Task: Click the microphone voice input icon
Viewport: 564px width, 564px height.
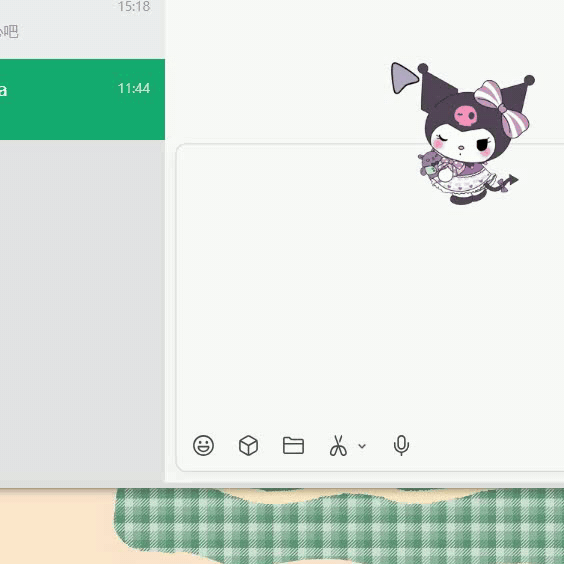Action: (401, 445)
